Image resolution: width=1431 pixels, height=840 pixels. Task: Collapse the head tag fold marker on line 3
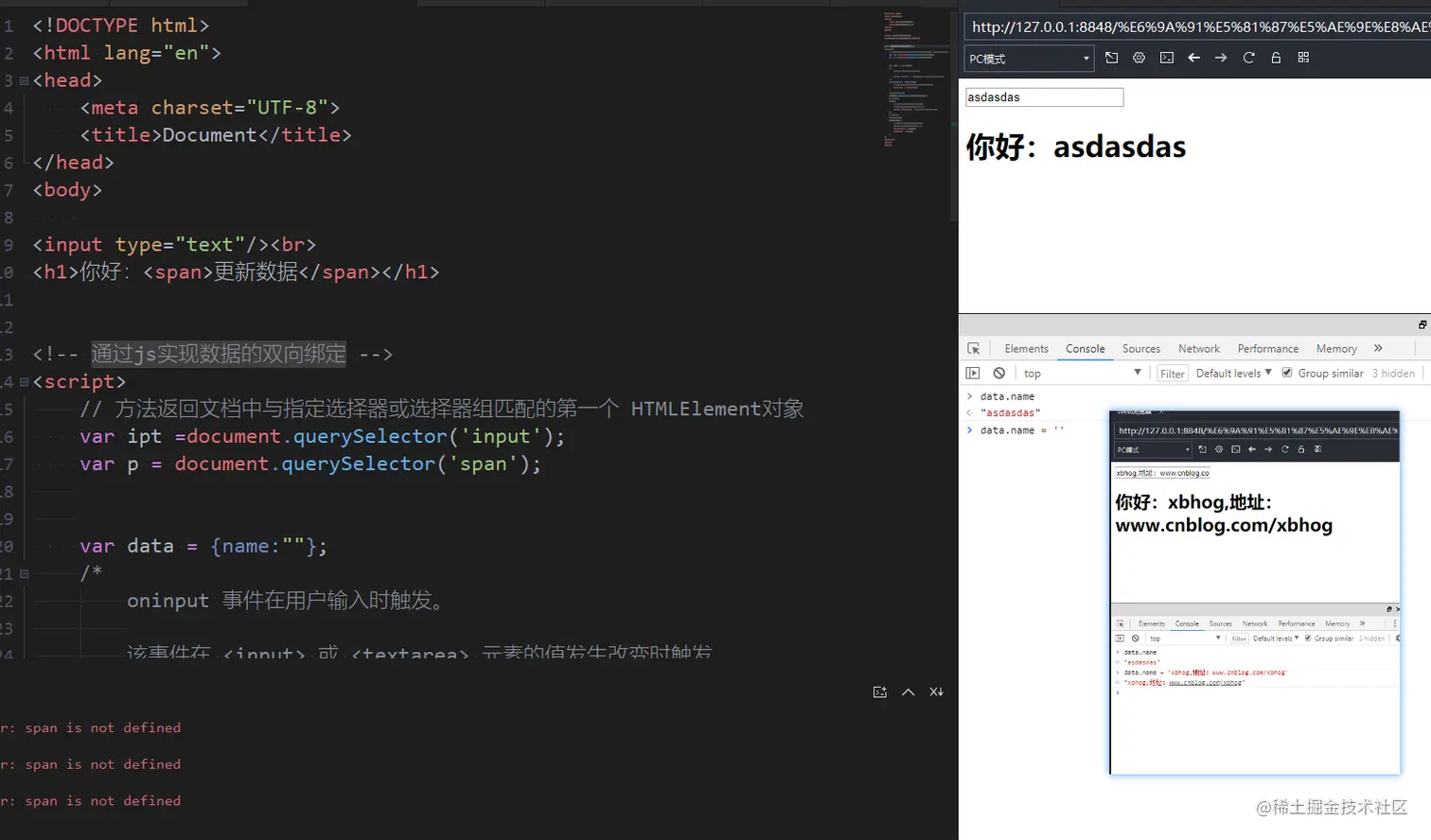pyautogui.click(x=25, y=81)
